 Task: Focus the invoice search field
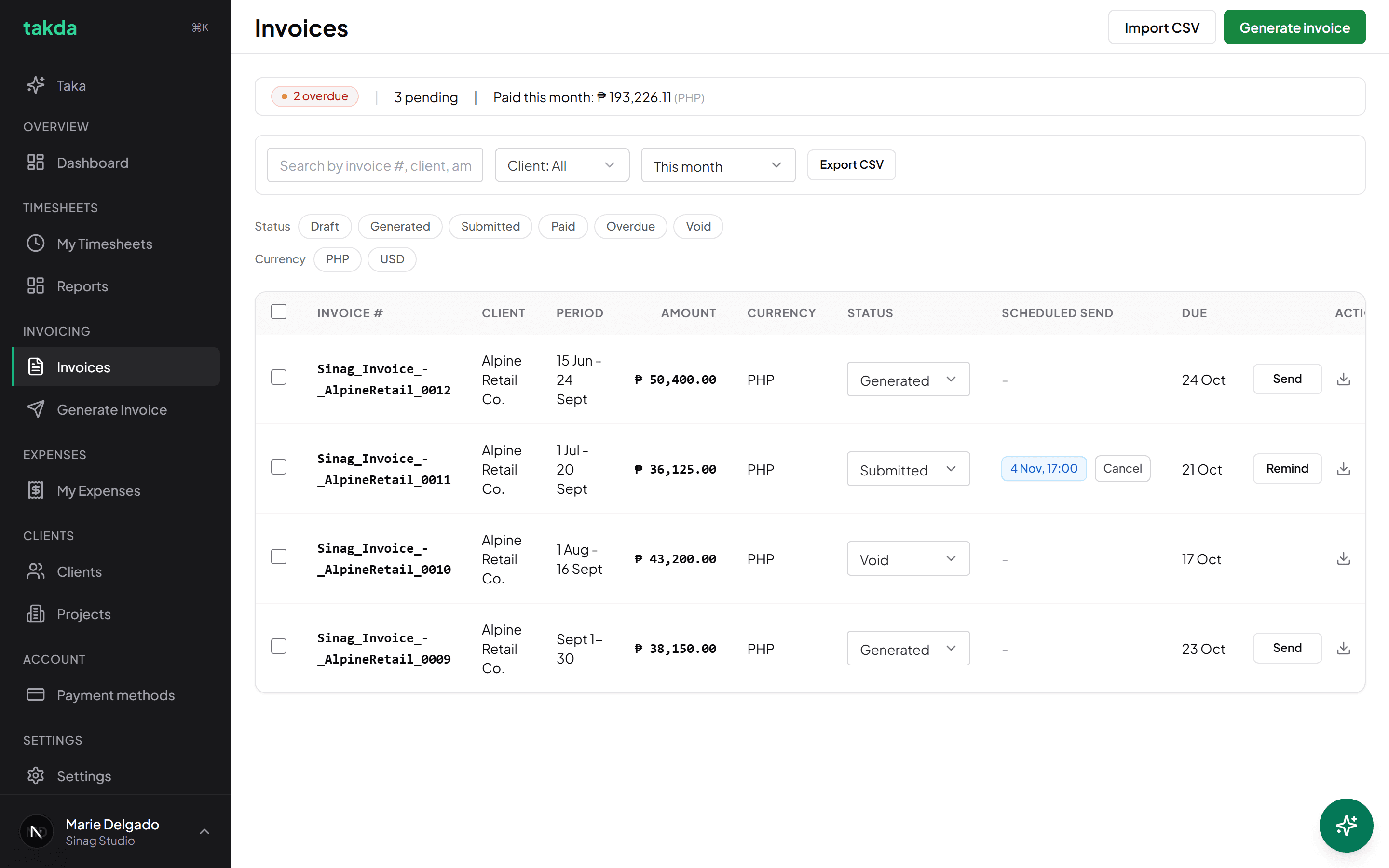click(x=375, y=165)
